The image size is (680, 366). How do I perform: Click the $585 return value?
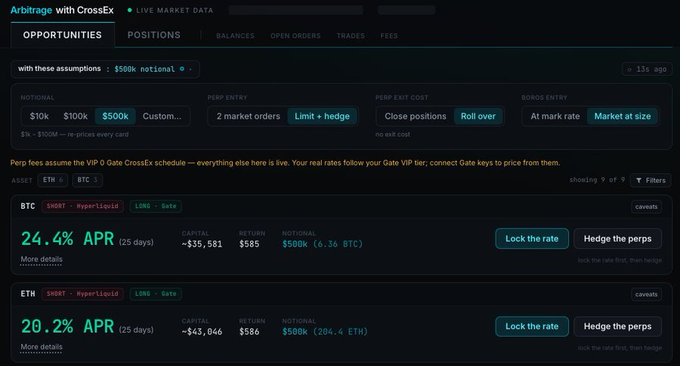(x=249, y=244)
